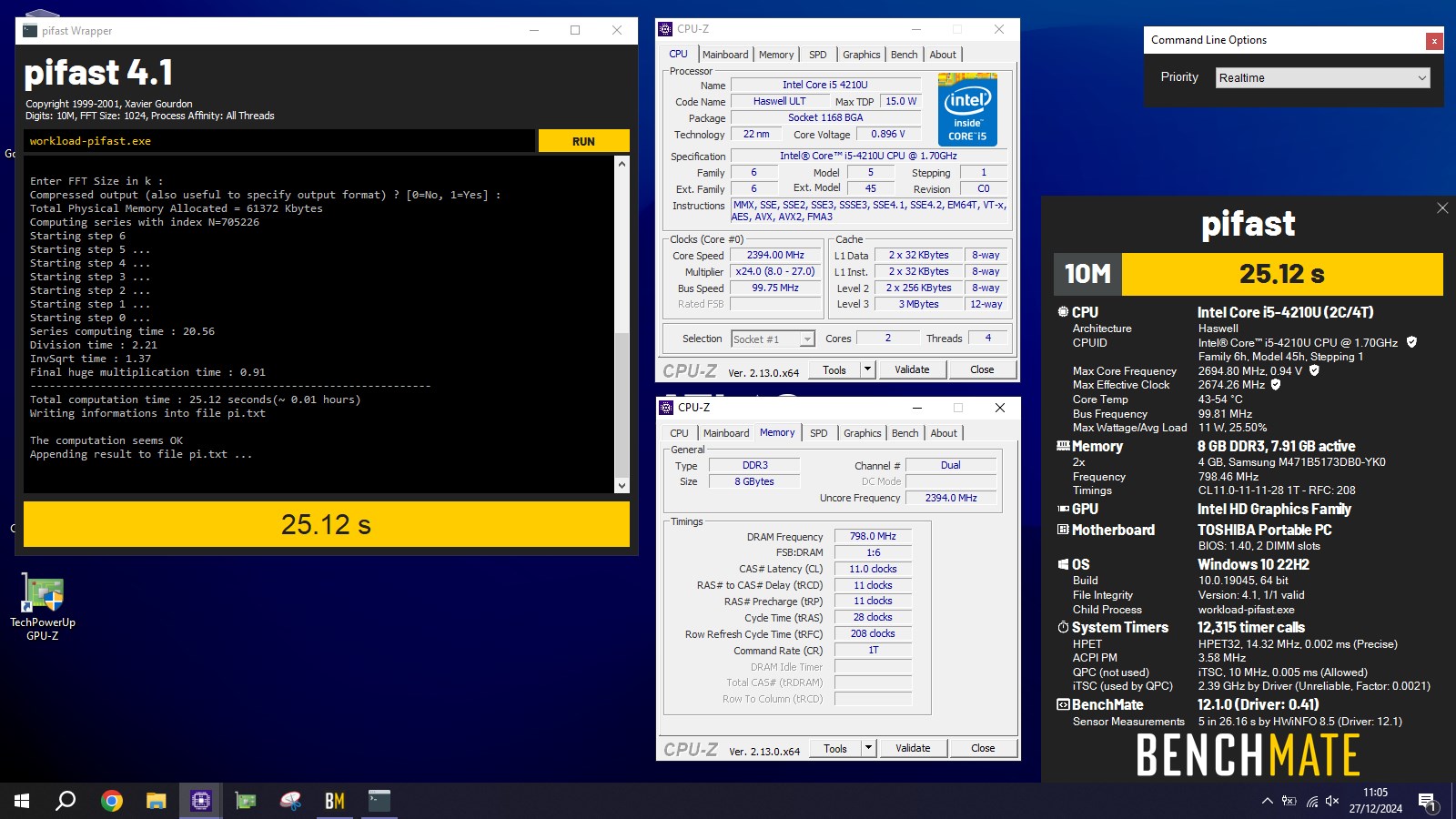
Task: Click scrollbar down arrow in pifast console
Action: [x=622, y=486]
